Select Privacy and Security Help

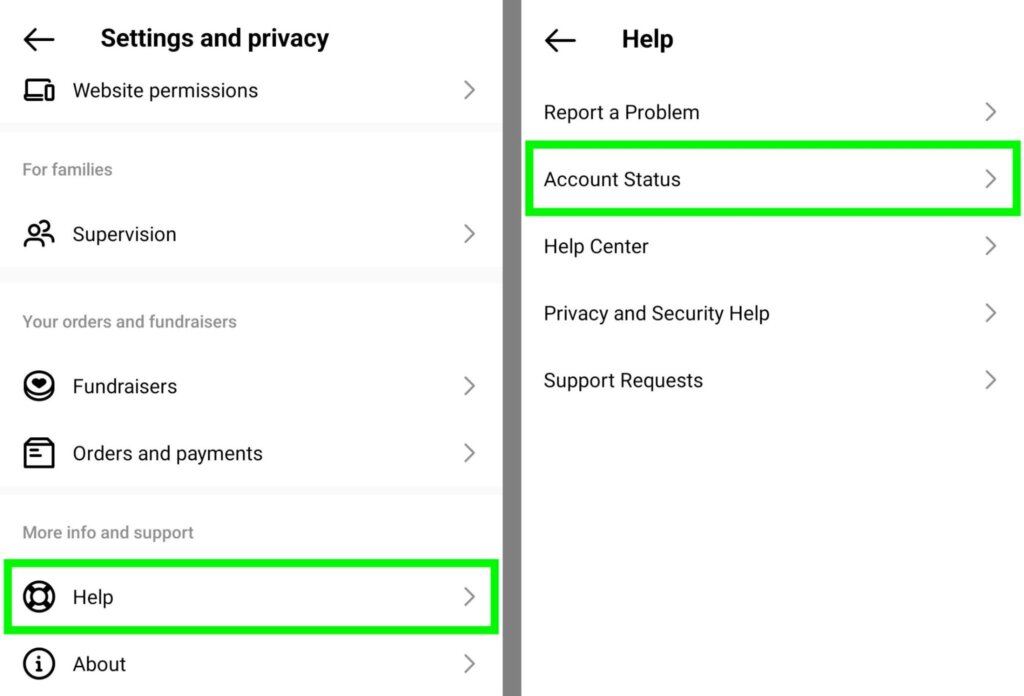point(773,313)
